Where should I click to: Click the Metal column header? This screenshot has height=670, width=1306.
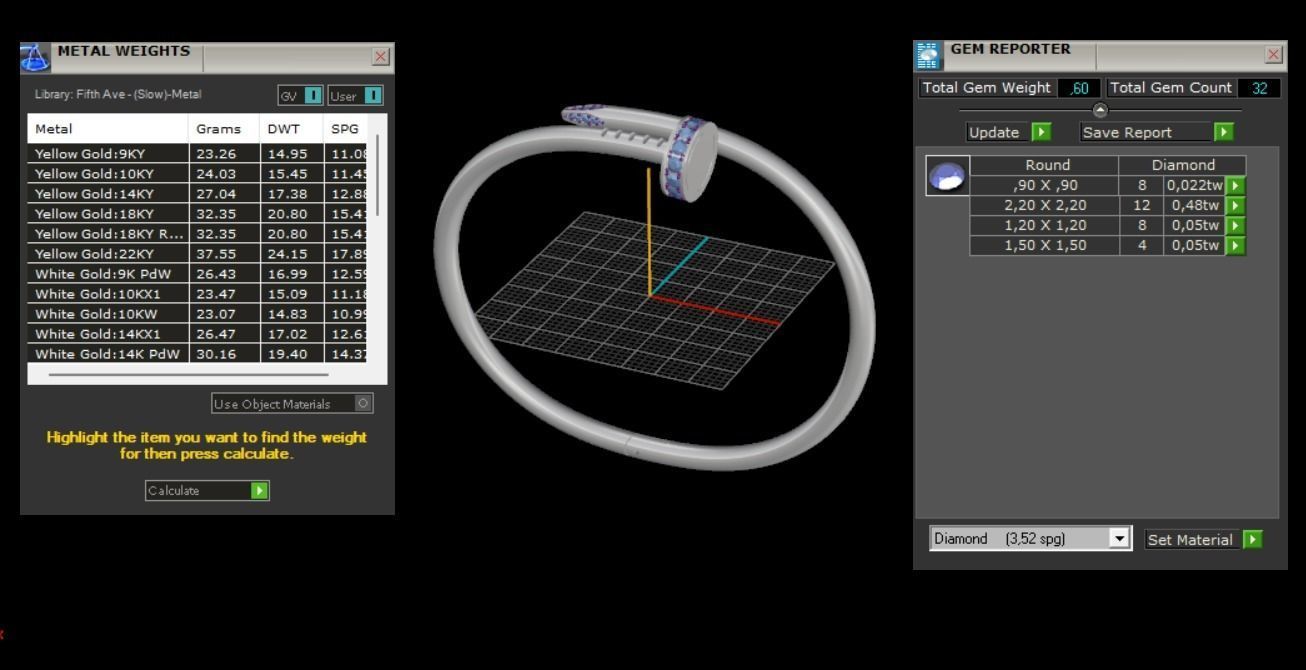point(108,129)
